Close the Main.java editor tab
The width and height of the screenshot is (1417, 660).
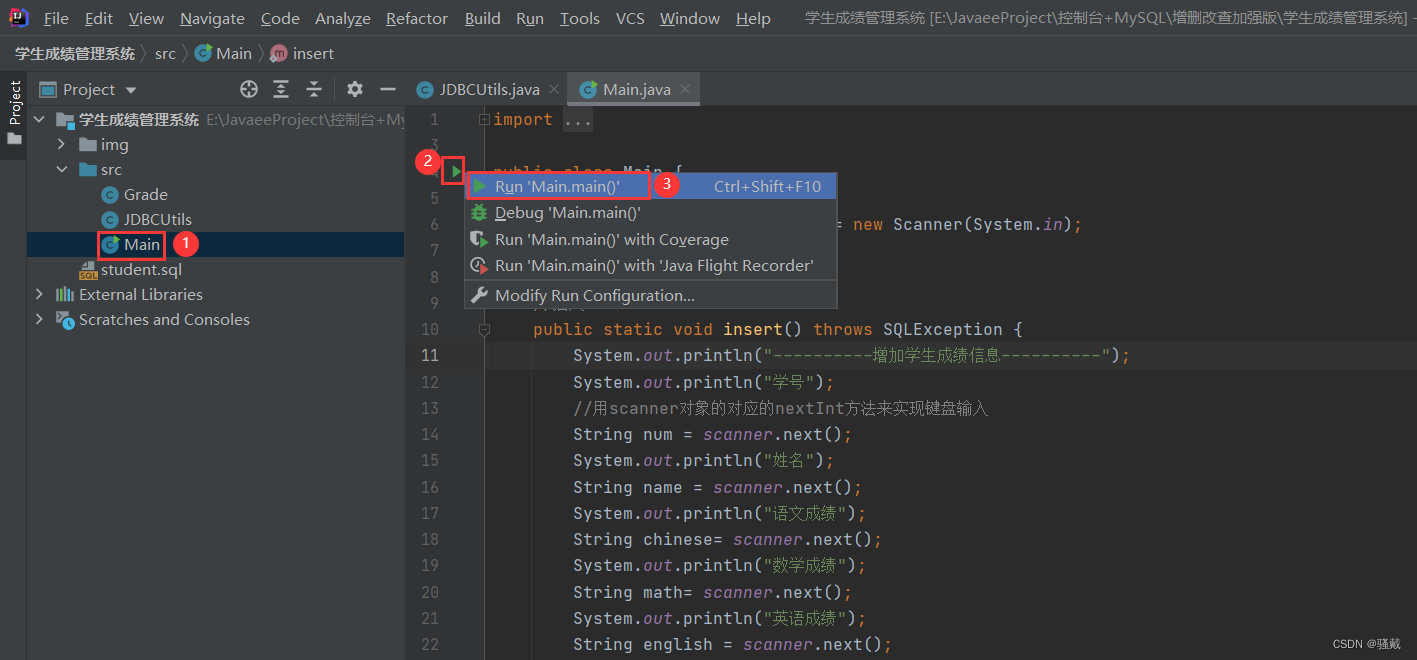pos(685,89)
